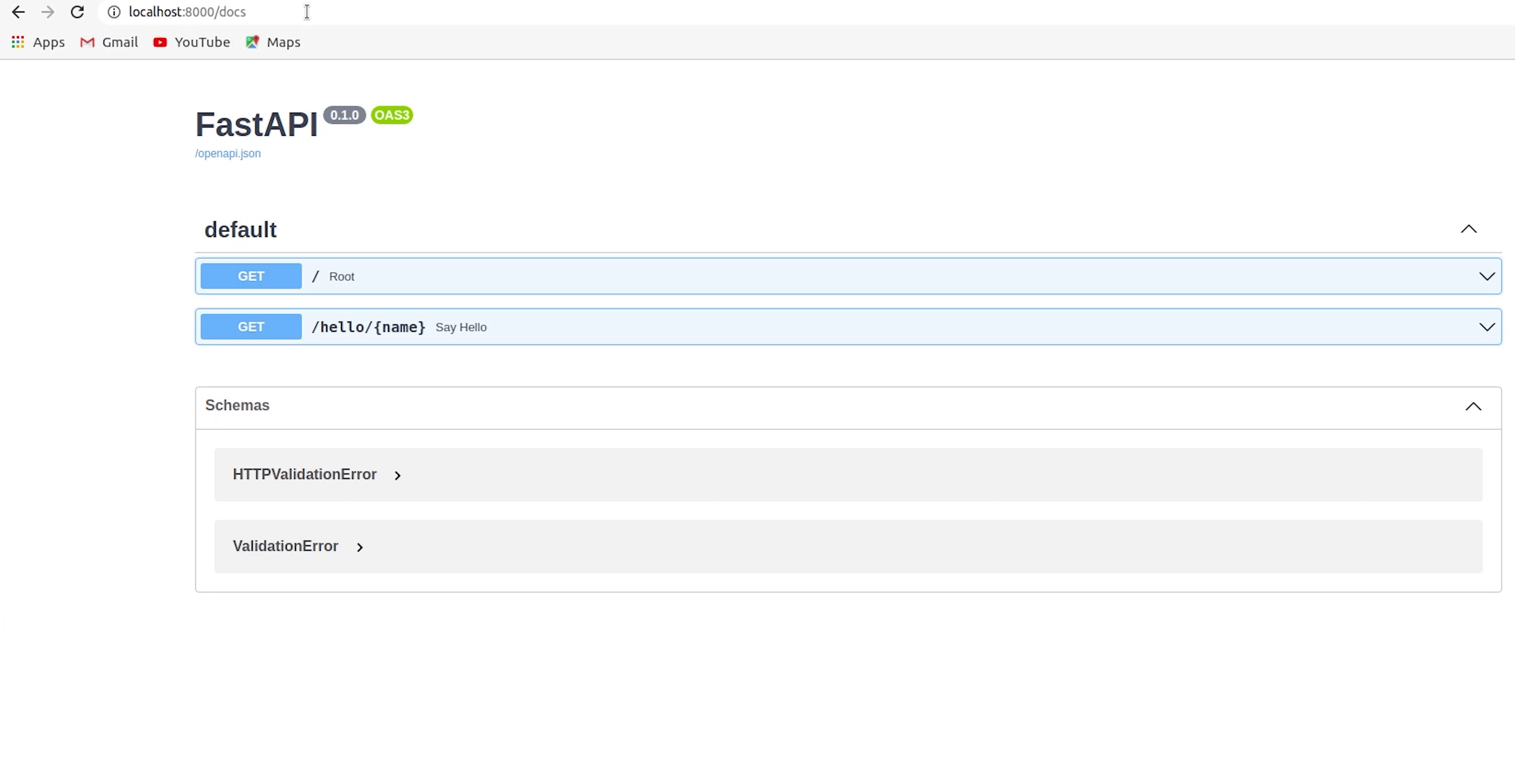Open the Apps grid bookmark
The height and width of the screenshot is (784, 1515).
(x=38, y=42)
